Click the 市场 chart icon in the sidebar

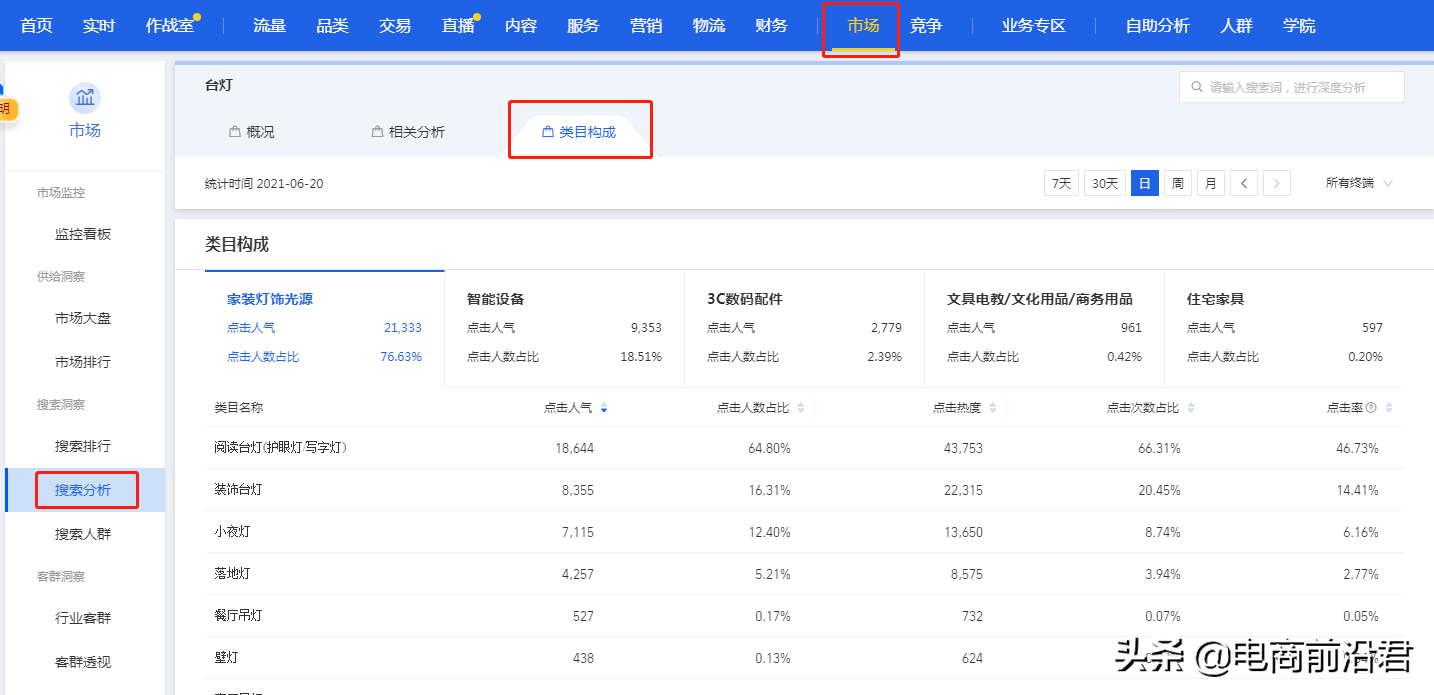point(84,97)
